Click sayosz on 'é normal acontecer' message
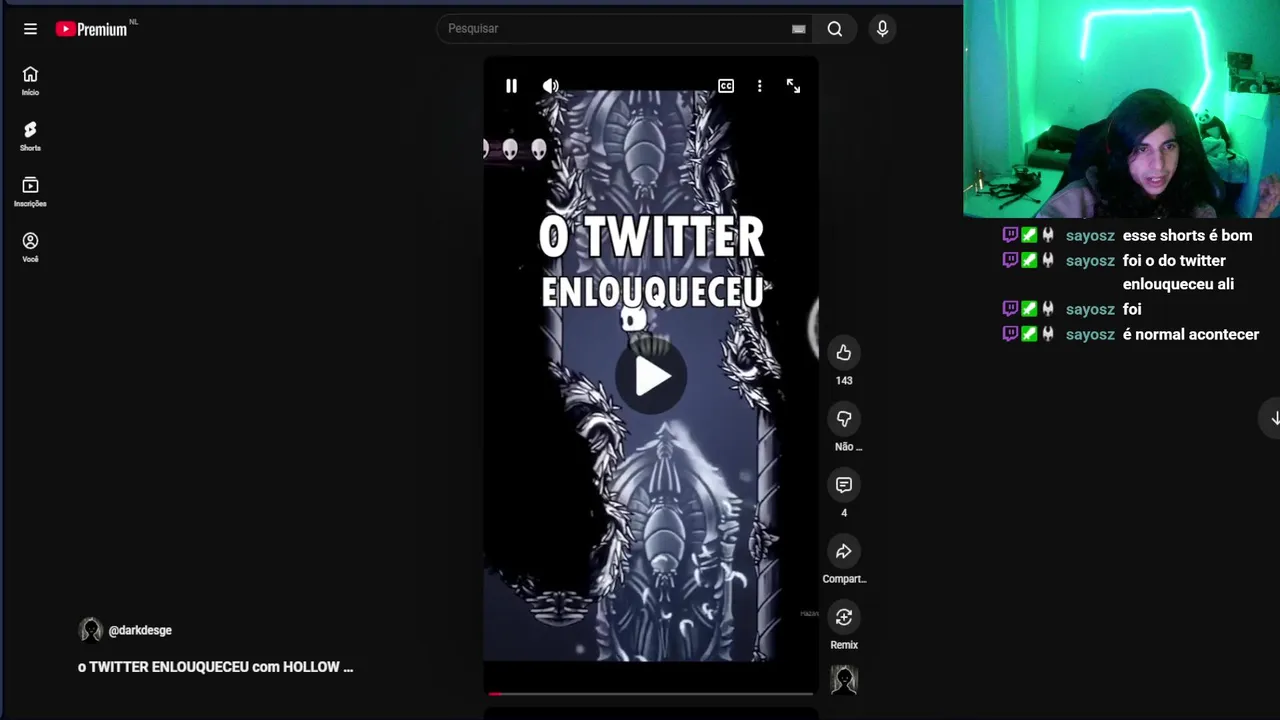The height and width of the screenshot is (720, 1280). 1090,335
